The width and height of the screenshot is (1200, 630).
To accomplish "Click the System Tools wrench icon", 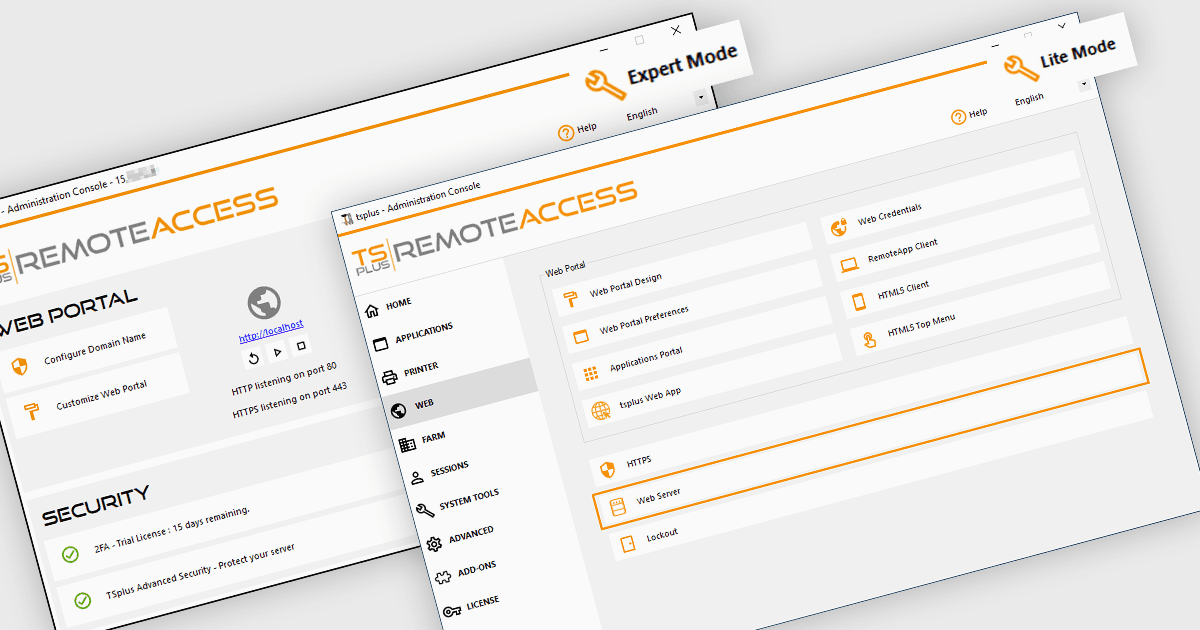I will coord(425,511).
